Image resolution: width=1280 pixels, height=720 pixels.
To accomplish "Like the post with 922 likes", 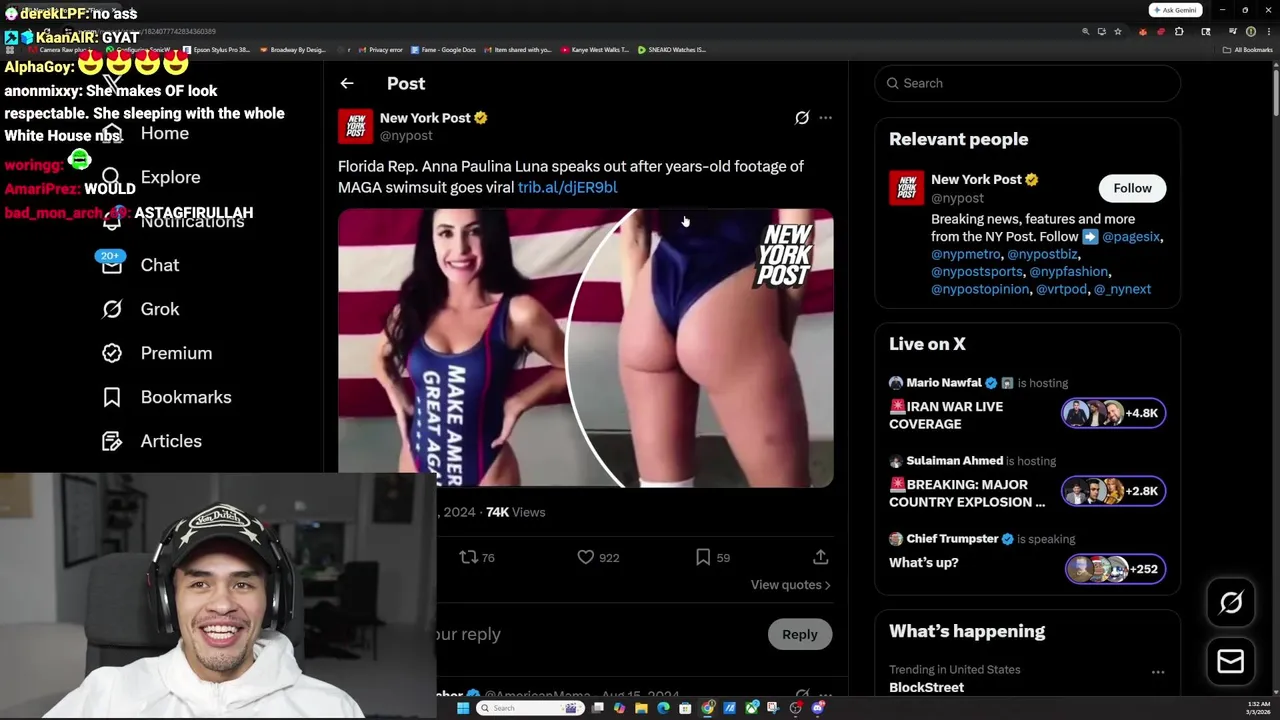I will click(598, 557).
